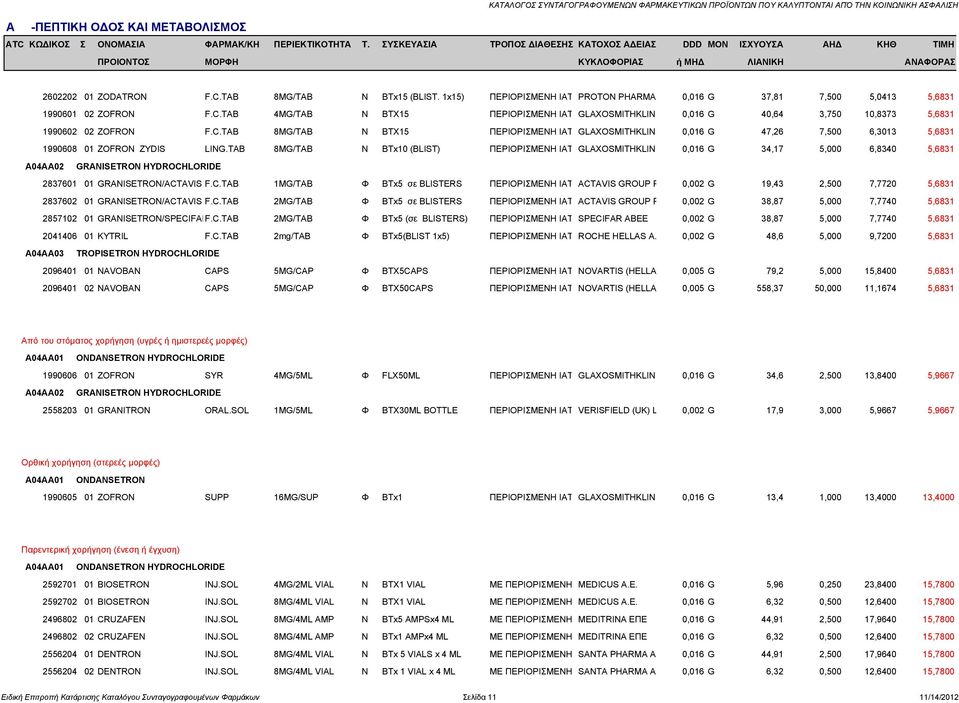Select the ATC ΚΩΔΙΚΟΣ column header
This screenshot has height=703, width=959.
[x=37, y=44]
